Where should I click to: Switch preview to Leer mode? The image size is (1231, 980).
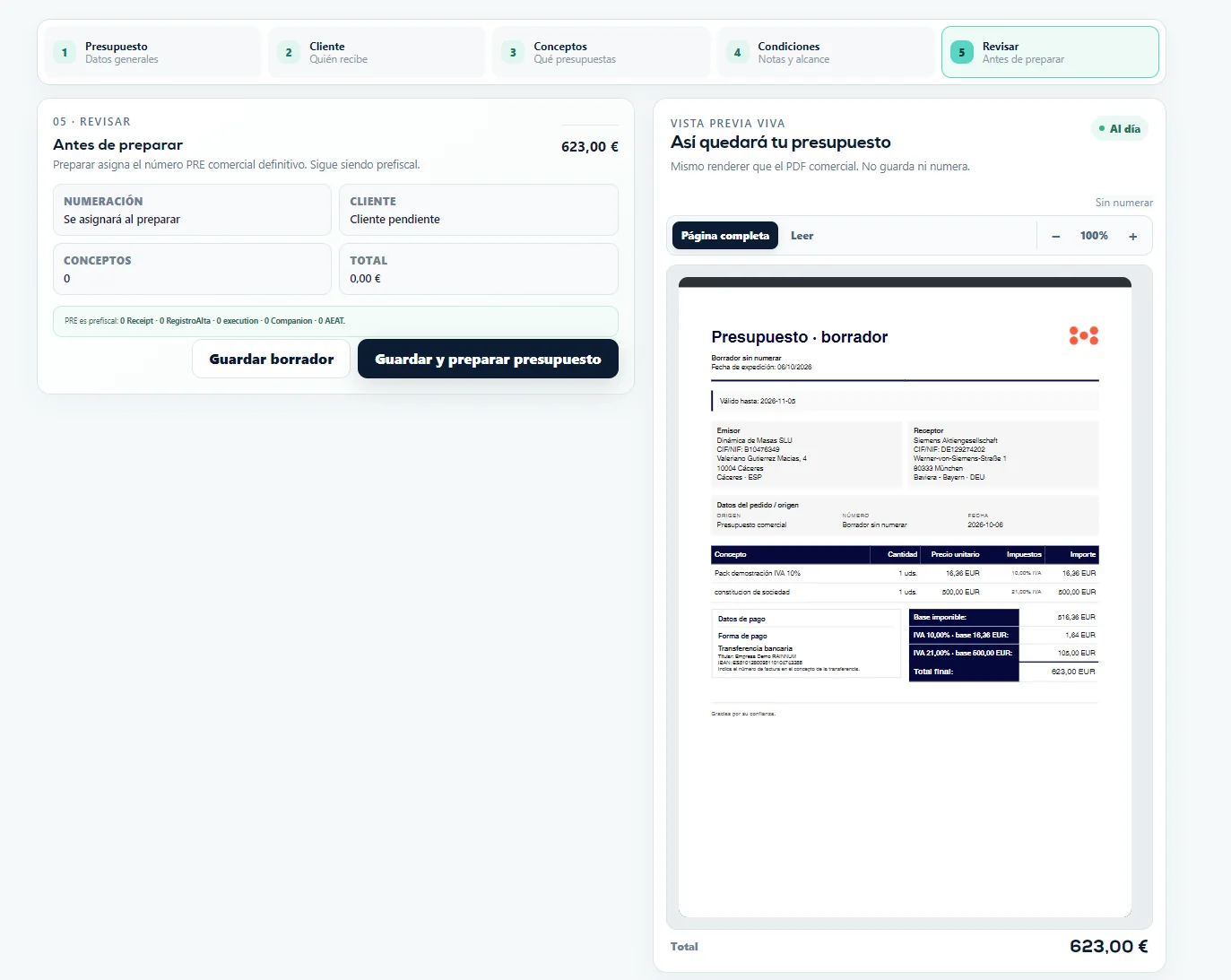click(802, 236)
